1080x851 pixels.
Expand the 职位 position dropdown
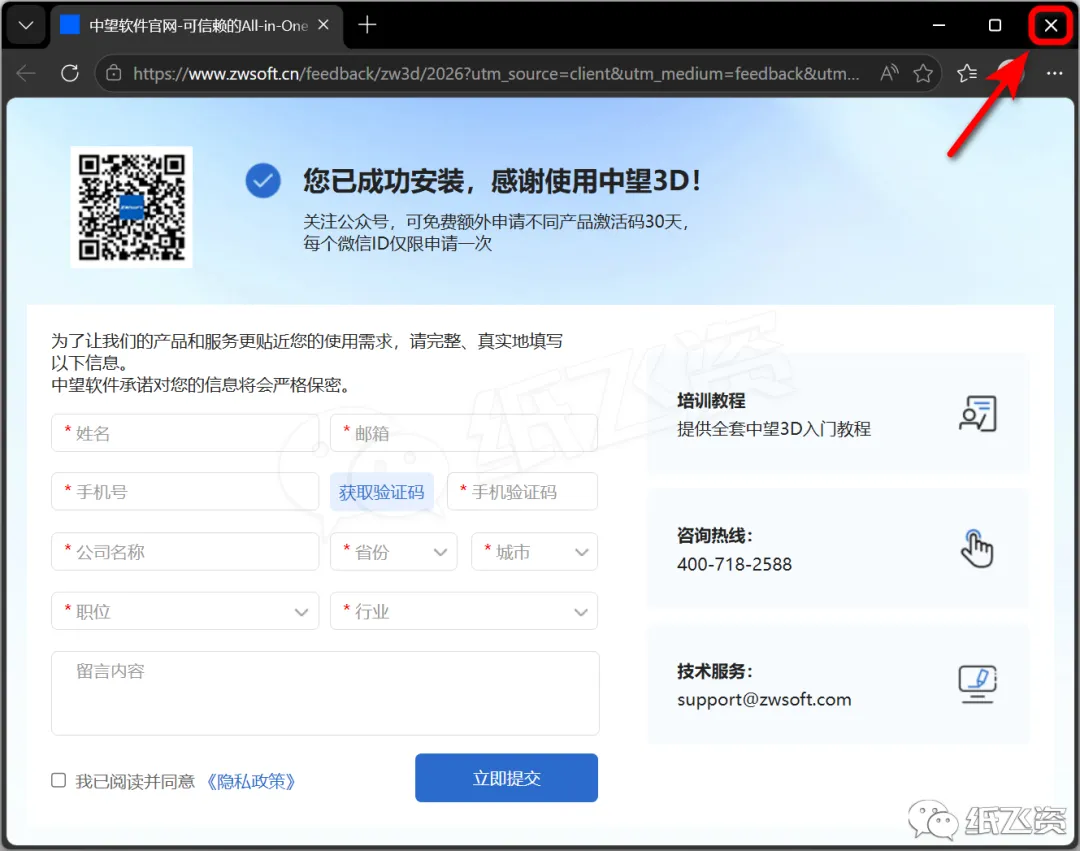click(x=185, y=611)
